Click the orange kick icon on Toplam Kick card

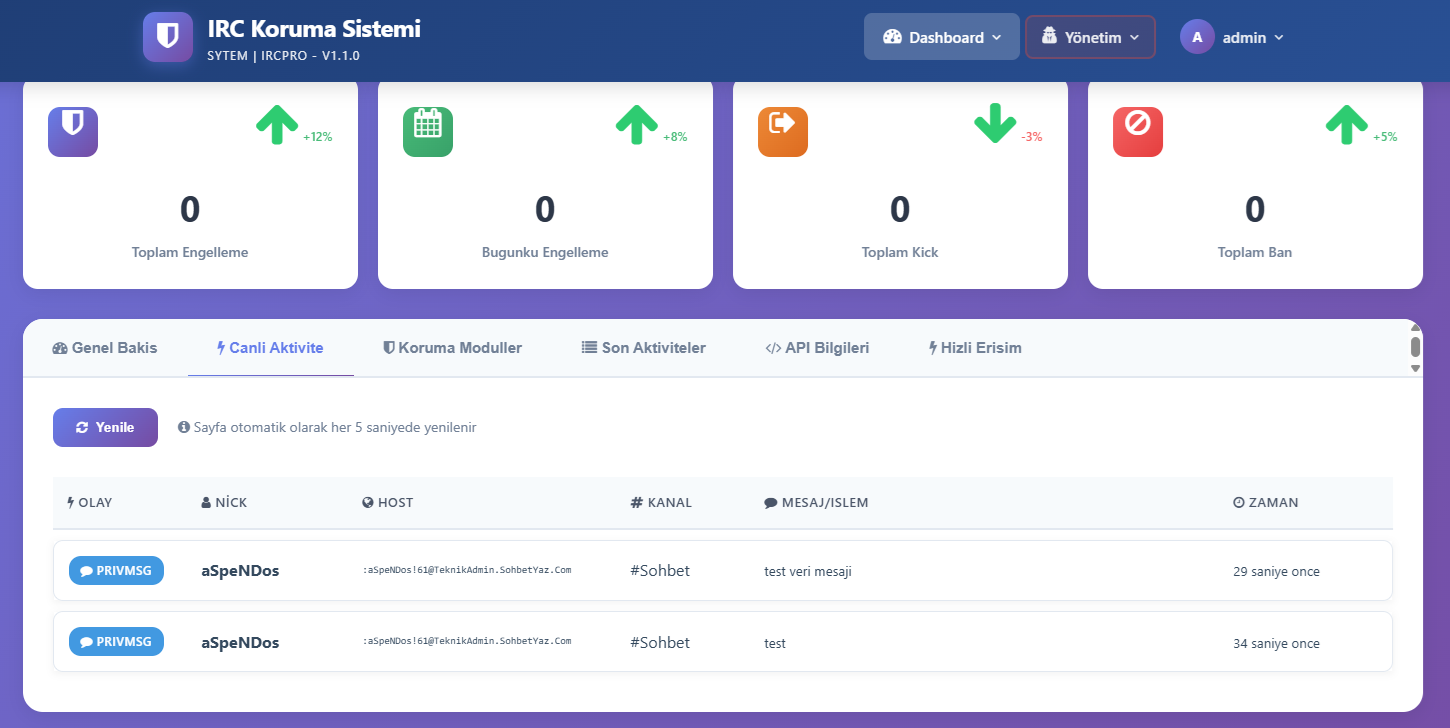783,131
